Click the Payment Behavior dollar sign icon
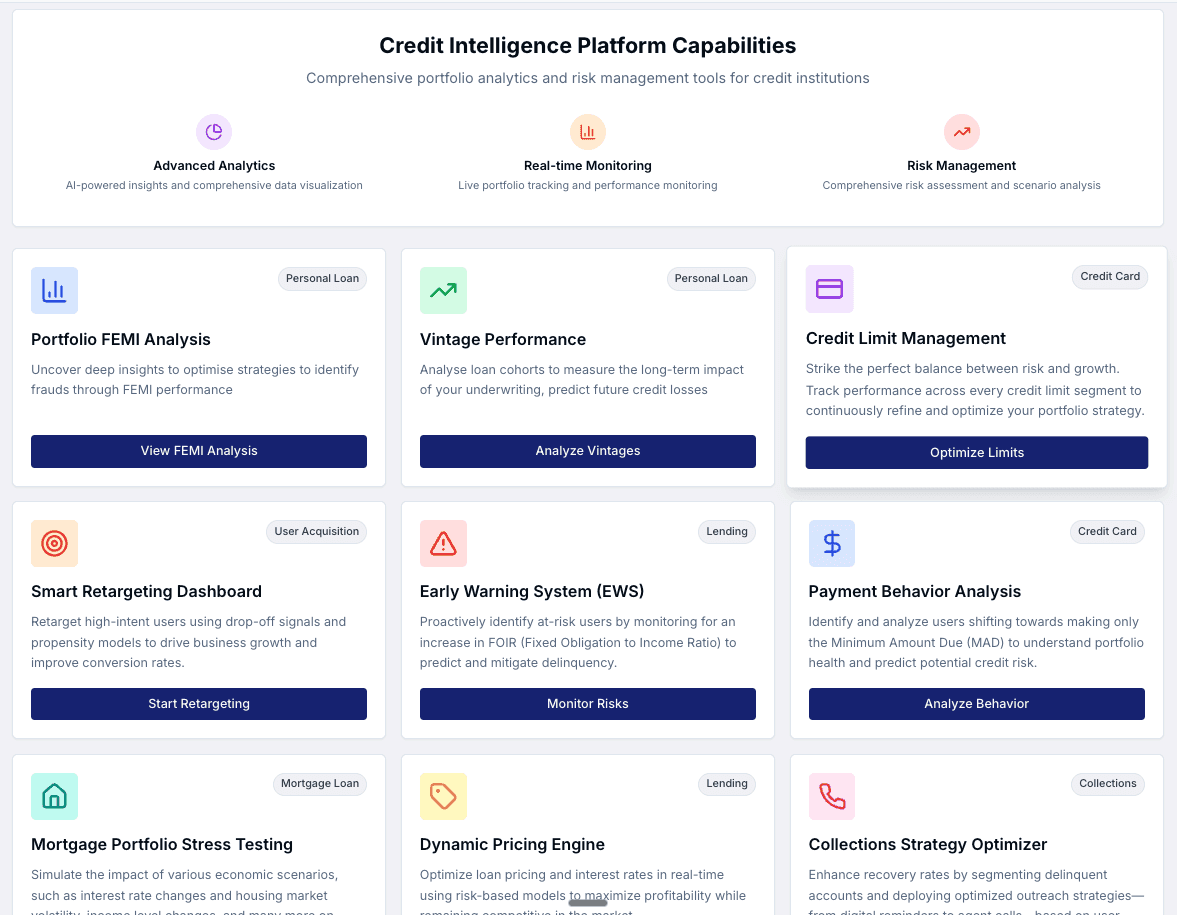Viewport: 1177px width, 915px height. 832,543
